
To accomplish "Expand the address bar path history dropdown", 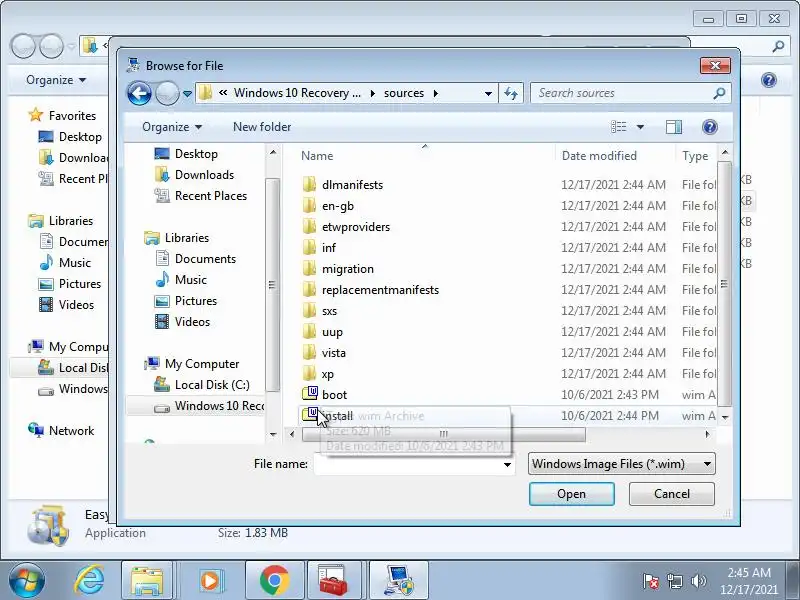I will [488, 93].
